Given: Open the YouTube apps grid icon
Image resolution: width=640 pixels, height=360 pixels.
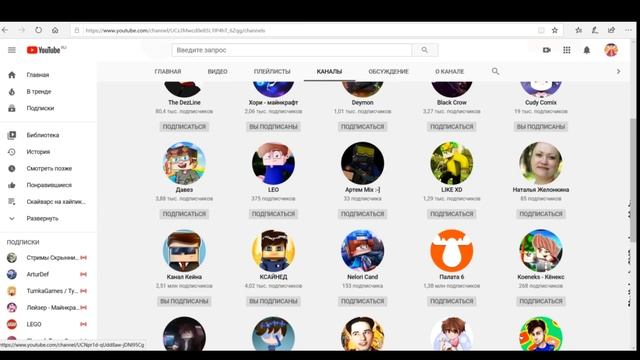Looking at the screenshot, I should [x=567, y=50].
